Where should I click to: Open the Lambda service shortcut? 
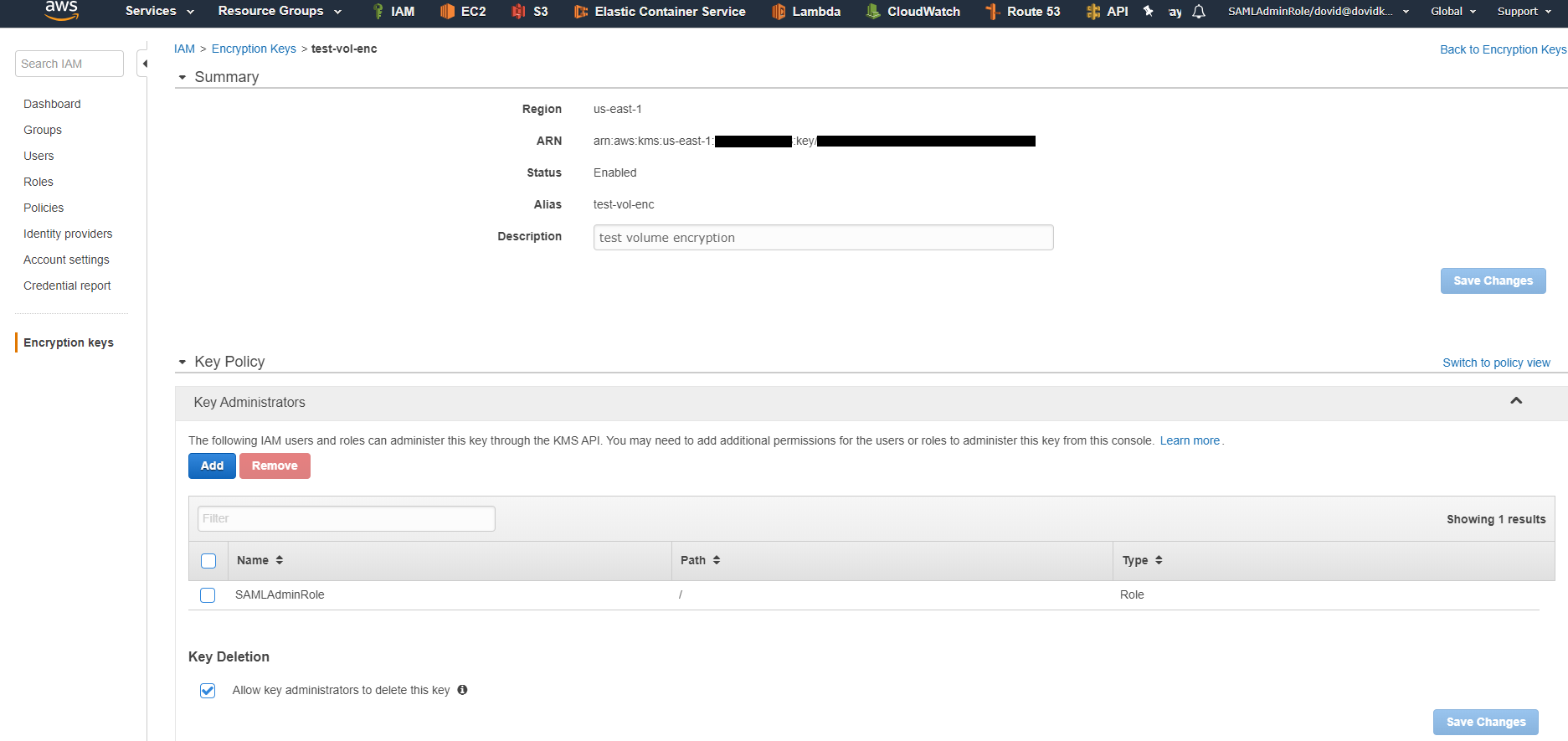[806, 11]
